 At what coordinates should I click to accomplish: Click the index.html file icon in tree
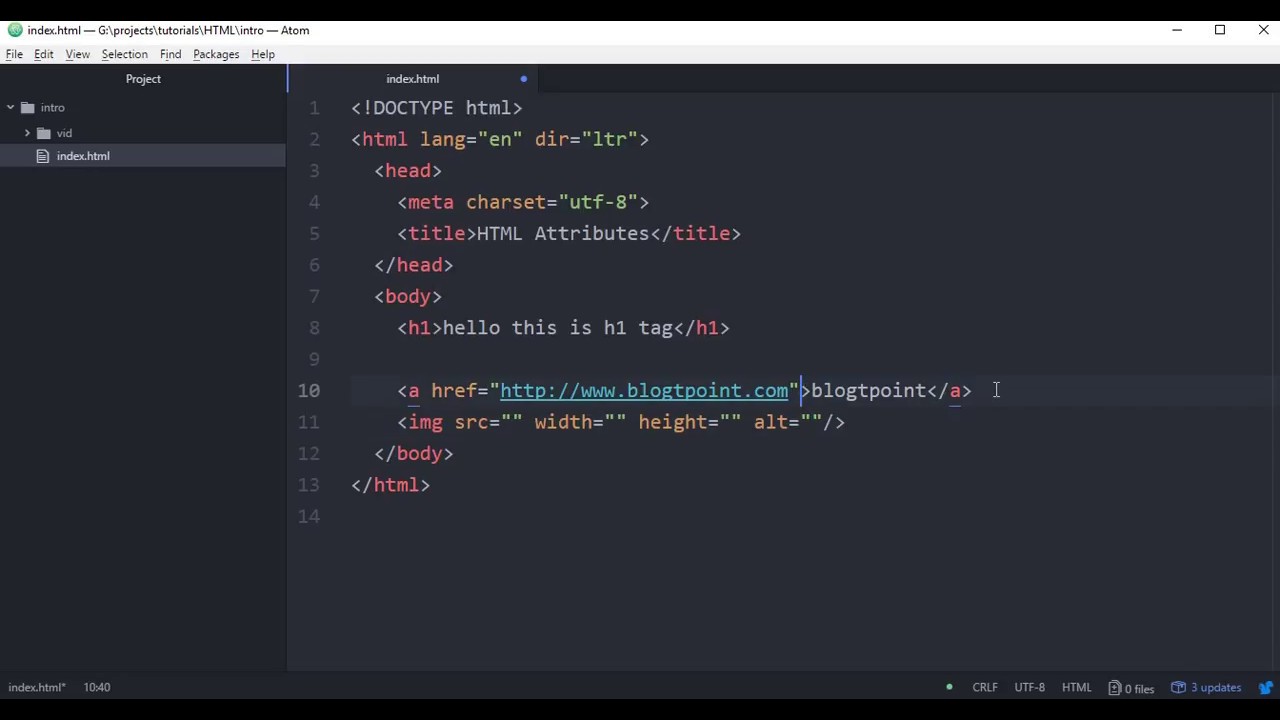pyautogui.click(x=43, y=156)
